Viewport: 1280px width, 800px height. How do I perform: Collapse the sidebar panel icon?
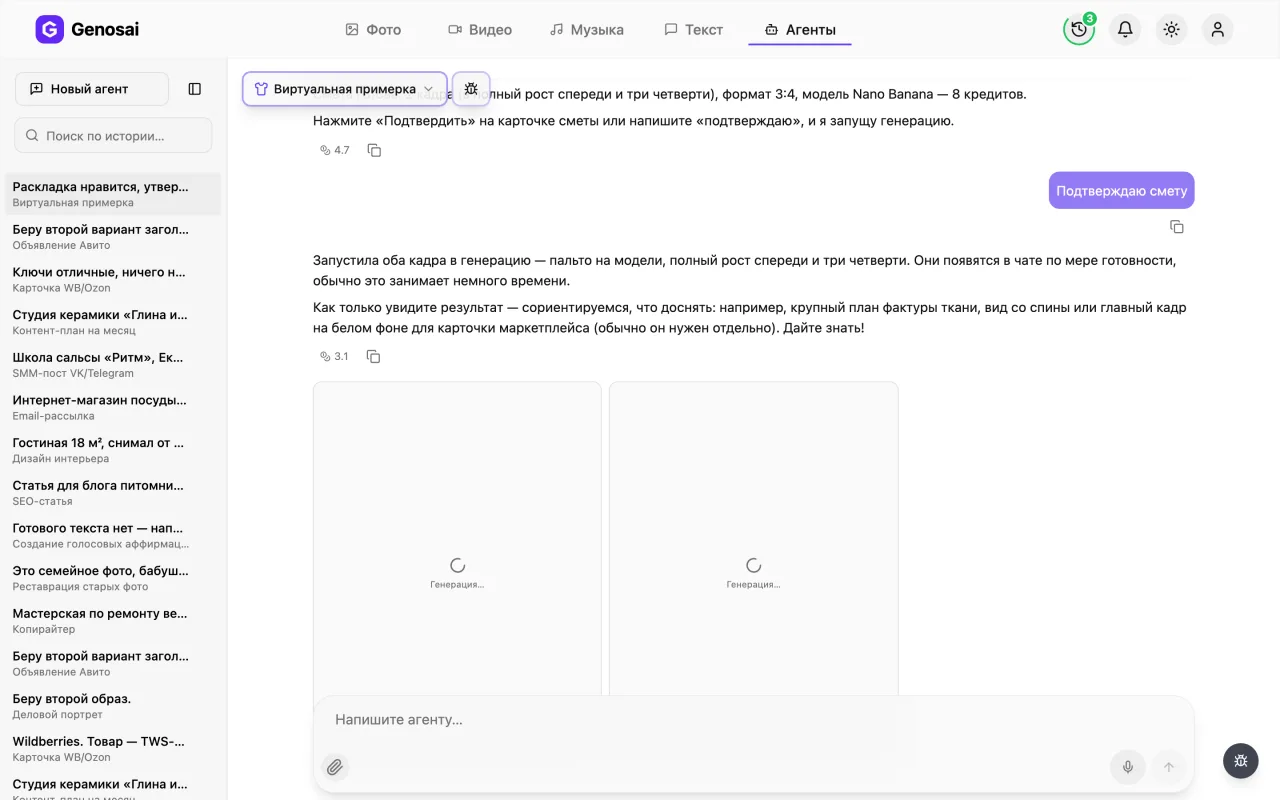[195, 89]
